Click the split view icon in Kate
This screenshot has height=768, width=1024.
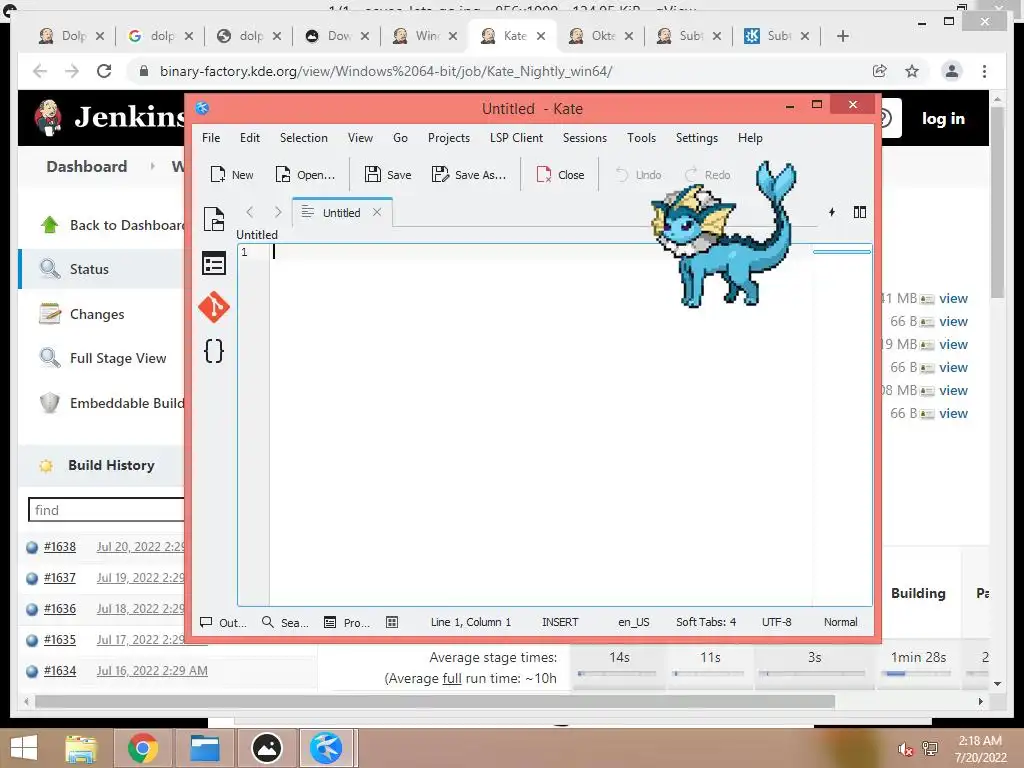[x=859, y=212]
